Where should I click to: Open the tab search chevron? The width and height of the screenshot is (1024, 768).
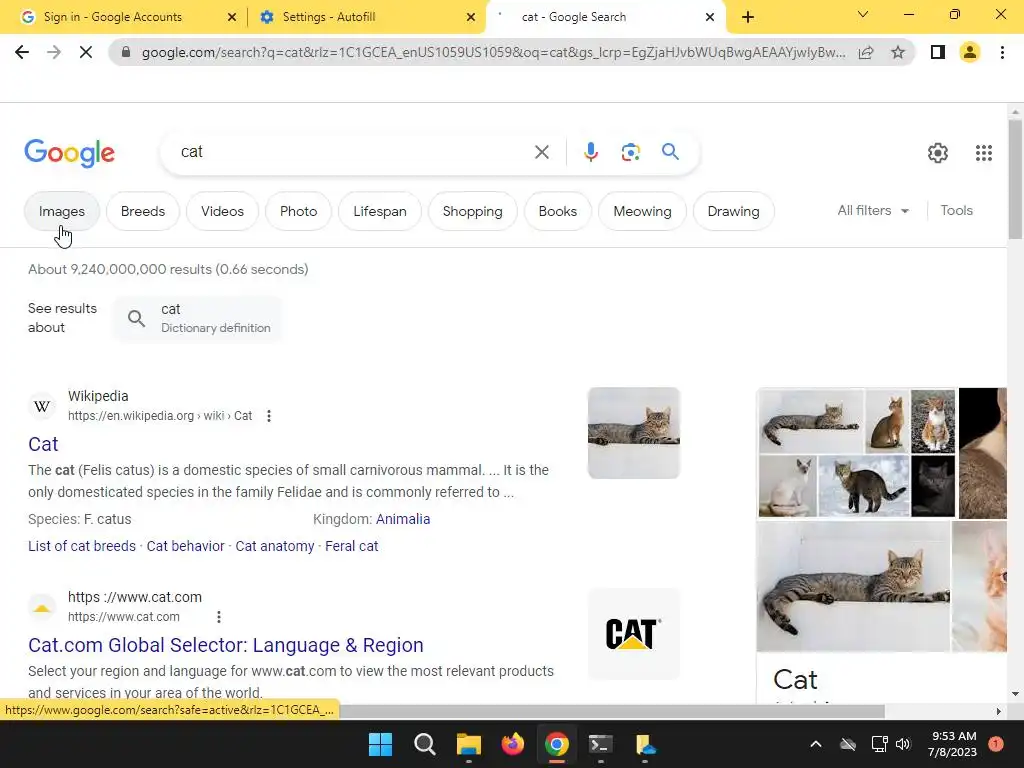pos(863,14)
